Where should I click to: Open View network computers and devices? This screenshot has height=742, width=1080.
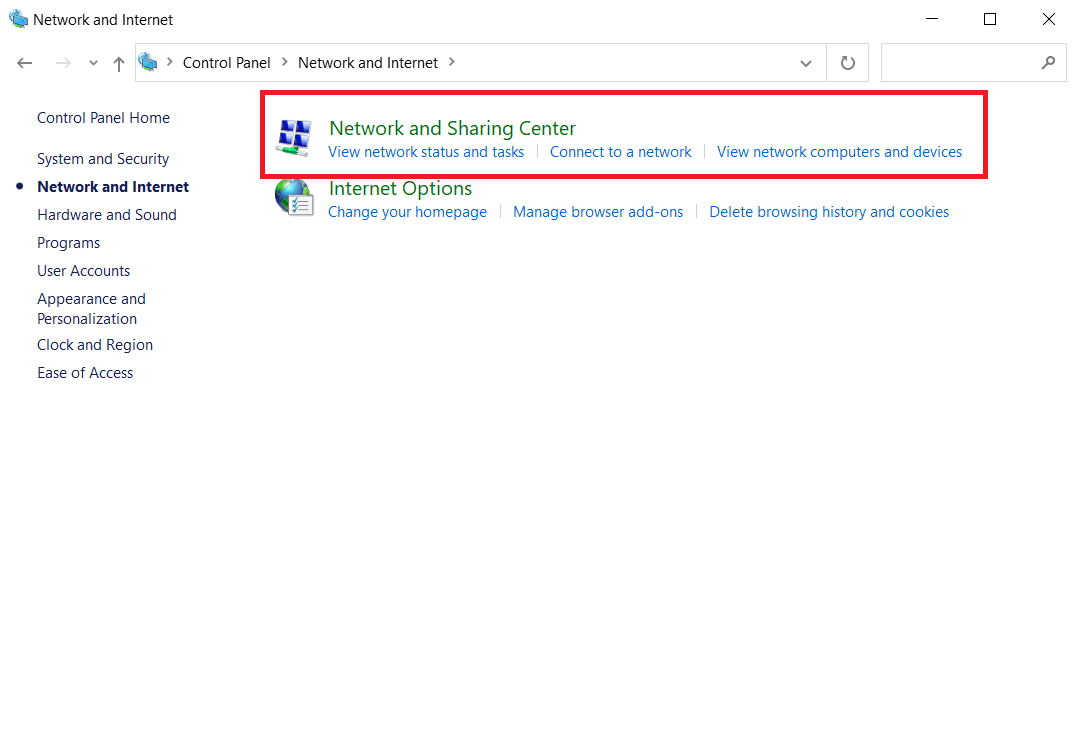click(839, 152)
